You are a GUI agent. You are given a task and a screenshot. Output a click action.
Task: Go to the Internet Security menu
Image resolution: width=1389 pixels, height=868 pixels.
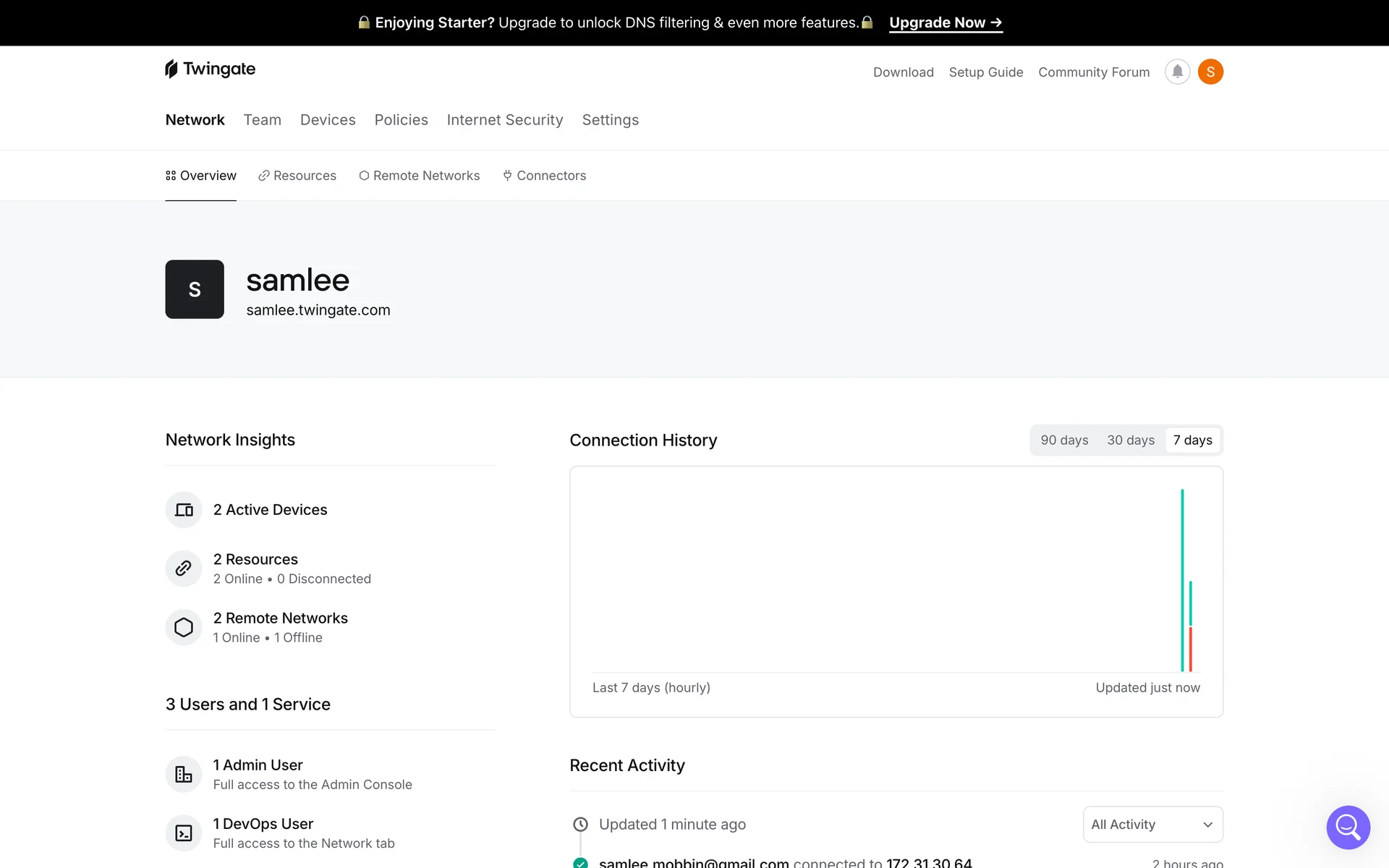pyautogui.click(x=505, y=120)
